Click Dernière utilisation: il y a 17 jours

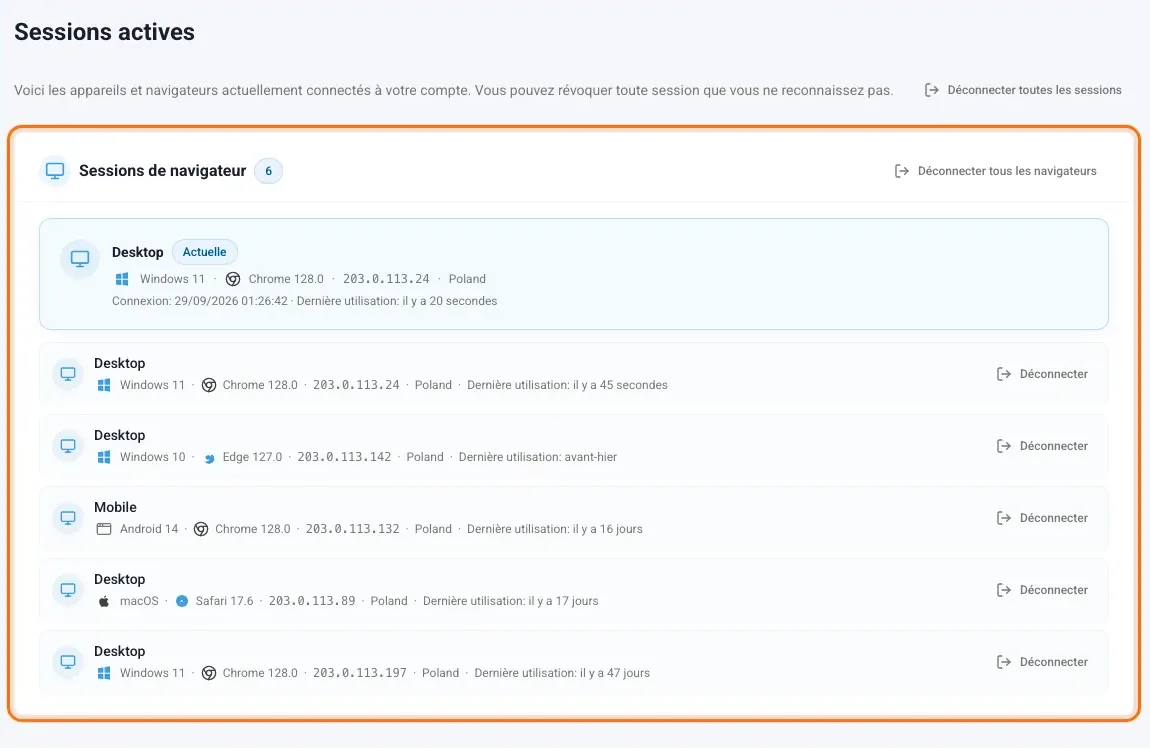click(x=510, y=601)
